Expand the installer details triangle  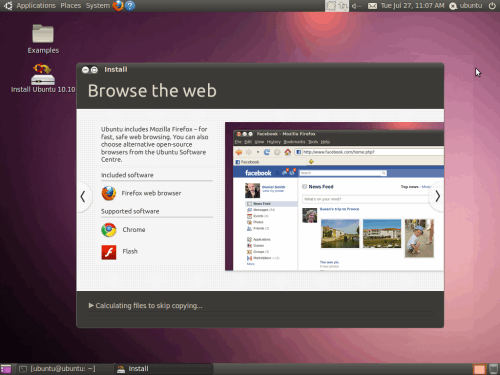[x=91, y=305]
